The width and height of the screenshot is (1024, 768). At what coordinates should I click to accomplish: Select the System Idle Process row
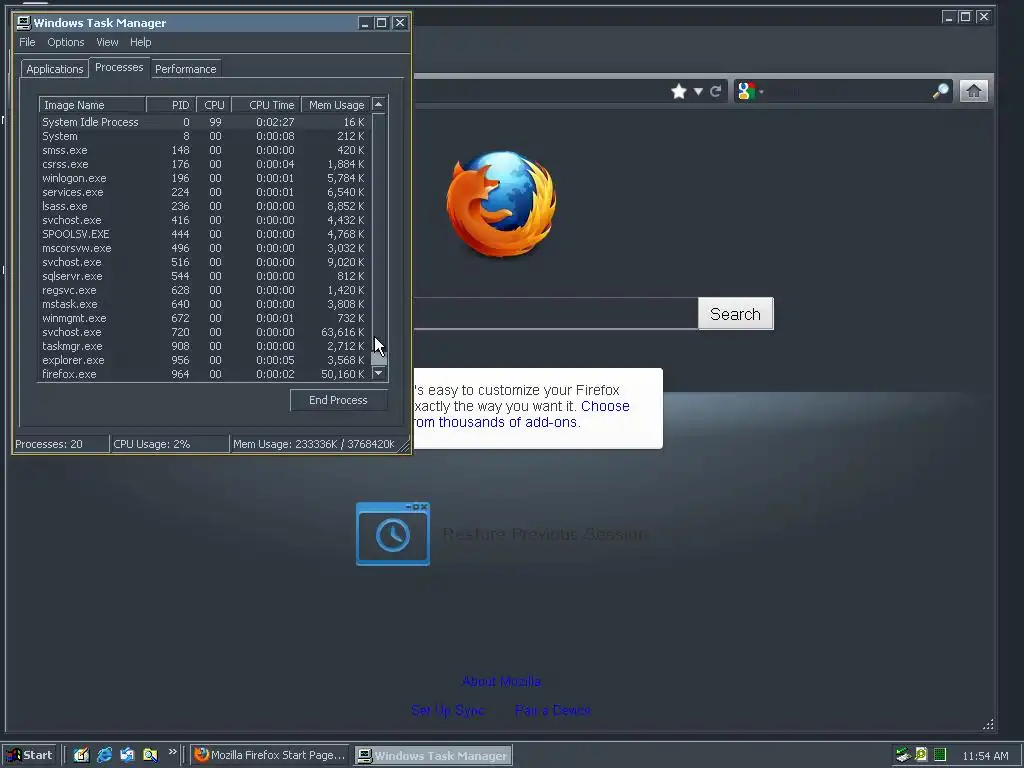point(204,122)
